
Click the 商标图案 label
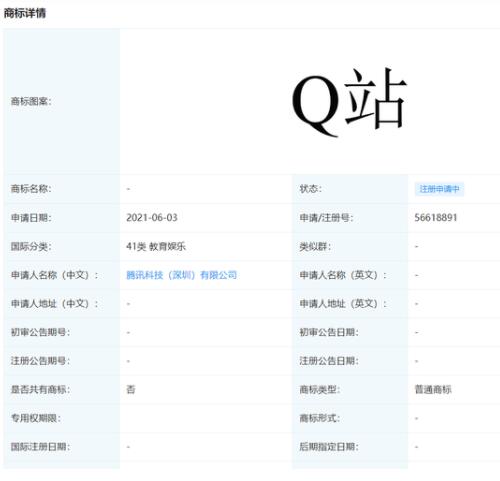[x=31, y=101]
